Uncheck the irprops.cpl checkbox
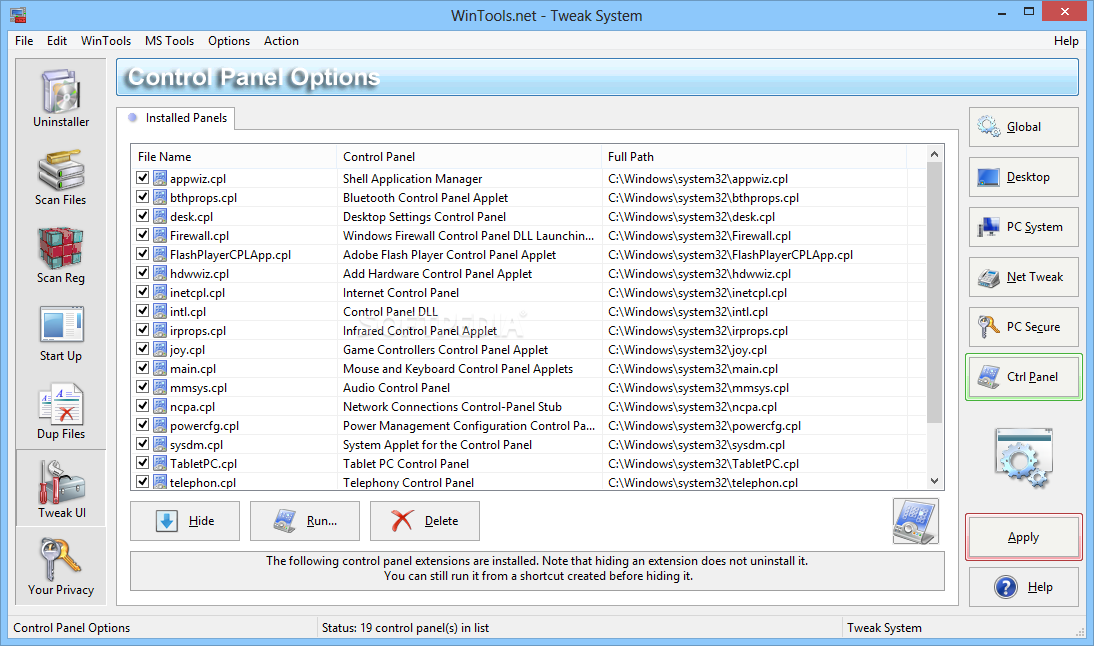Screen dimensions: 1094x646 (143, 331)
